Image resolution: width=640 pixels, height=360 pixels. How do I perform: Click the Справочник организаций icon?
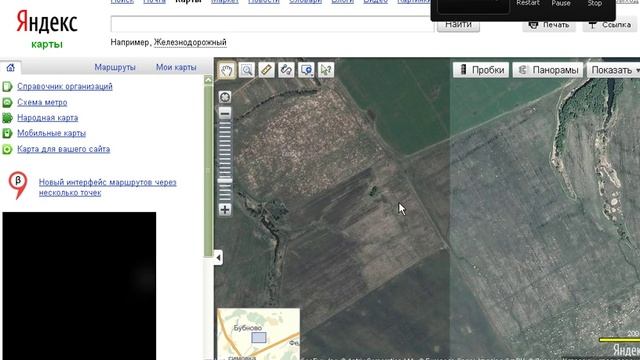pyautogui.click(x=7, y=87)
